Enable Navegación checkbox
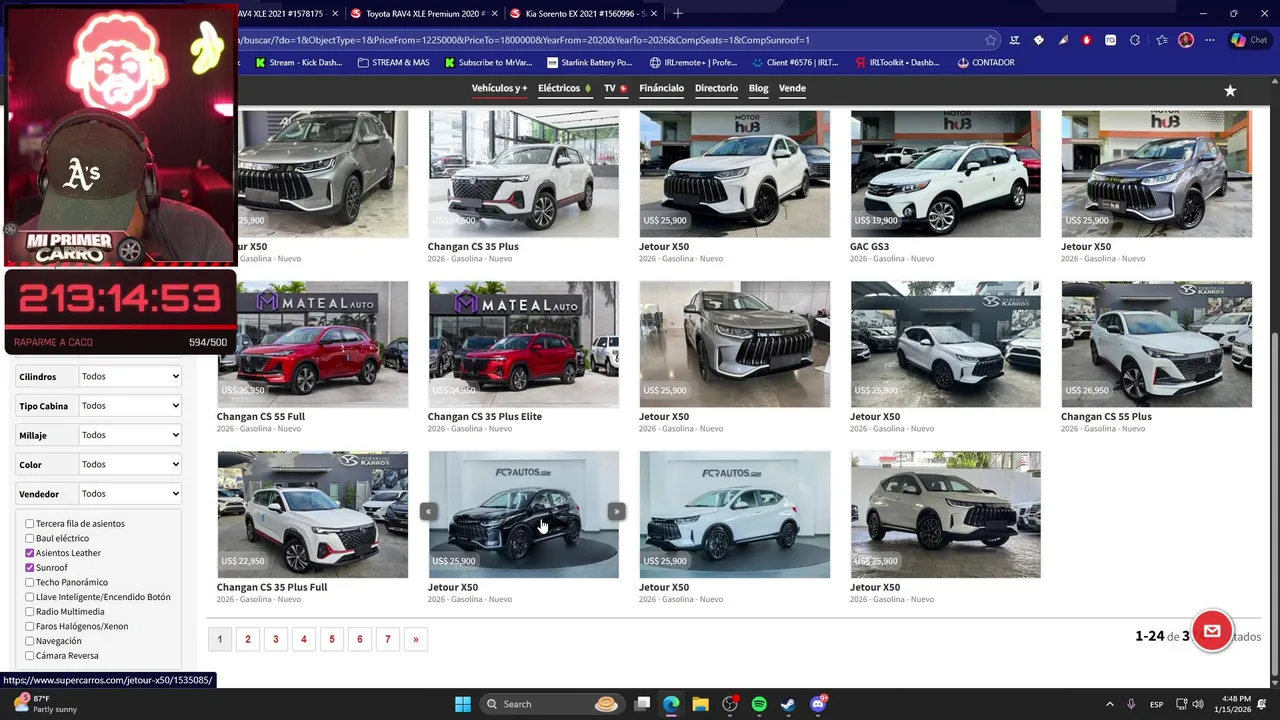Image resolution: width=1280 pixels, height=720 pixels. click(x=30, y=641)
